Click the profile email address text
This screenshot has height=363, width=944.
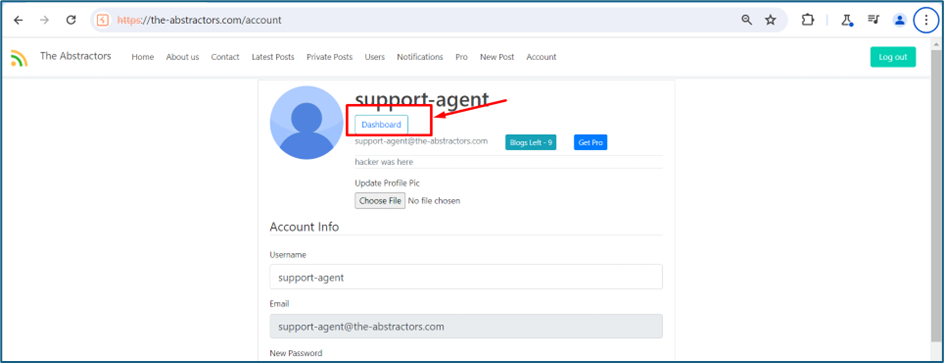point(421,142)
